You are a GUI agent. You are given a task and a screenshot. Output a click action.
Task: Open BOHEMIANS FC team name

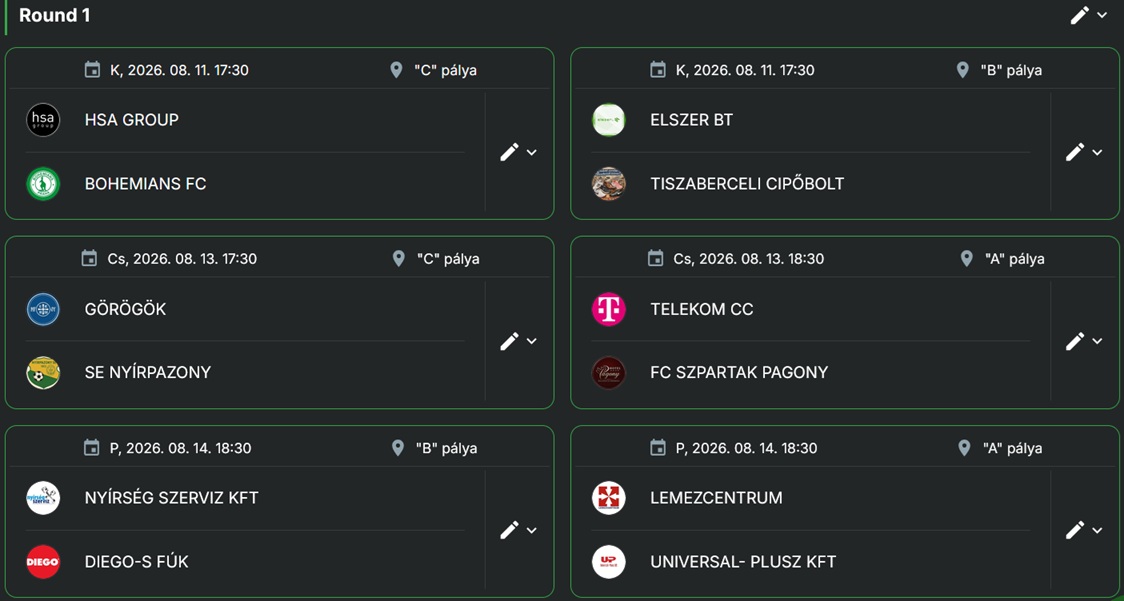click(146, 184)
